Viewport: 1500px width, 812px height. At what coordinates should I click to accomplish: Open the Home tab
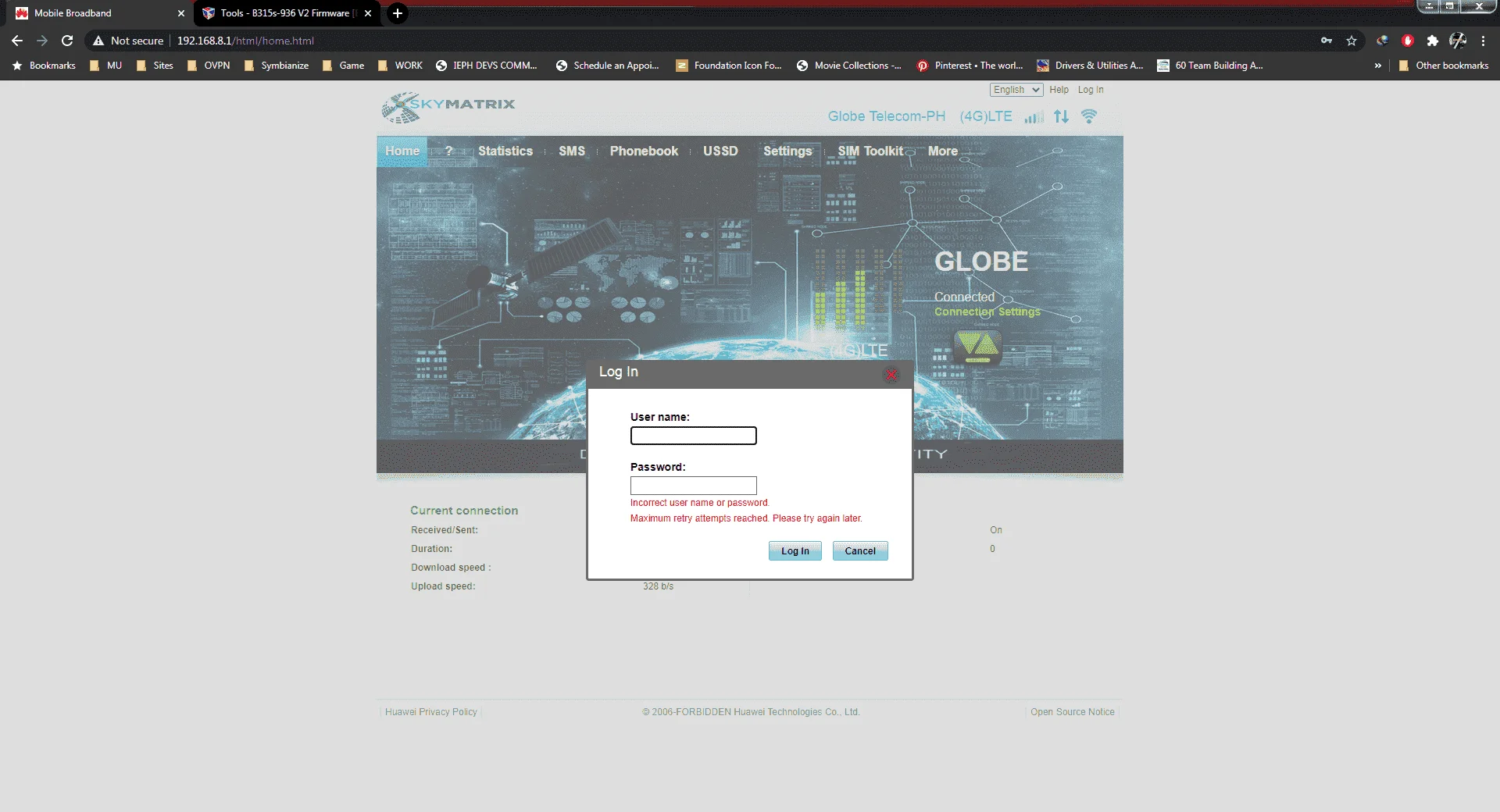click(x=402, y=151)
